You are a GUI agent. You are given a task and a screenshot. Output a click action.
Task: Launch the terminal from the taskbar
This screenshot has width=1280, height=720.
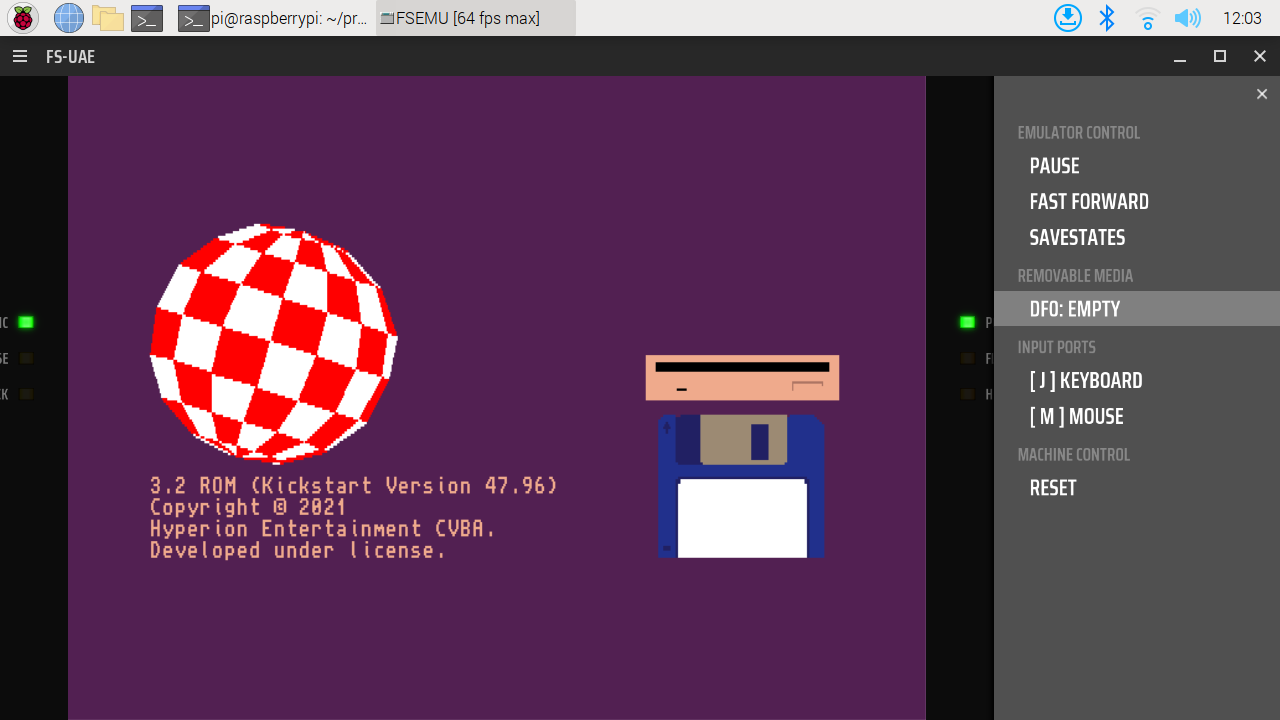(147, 18)
